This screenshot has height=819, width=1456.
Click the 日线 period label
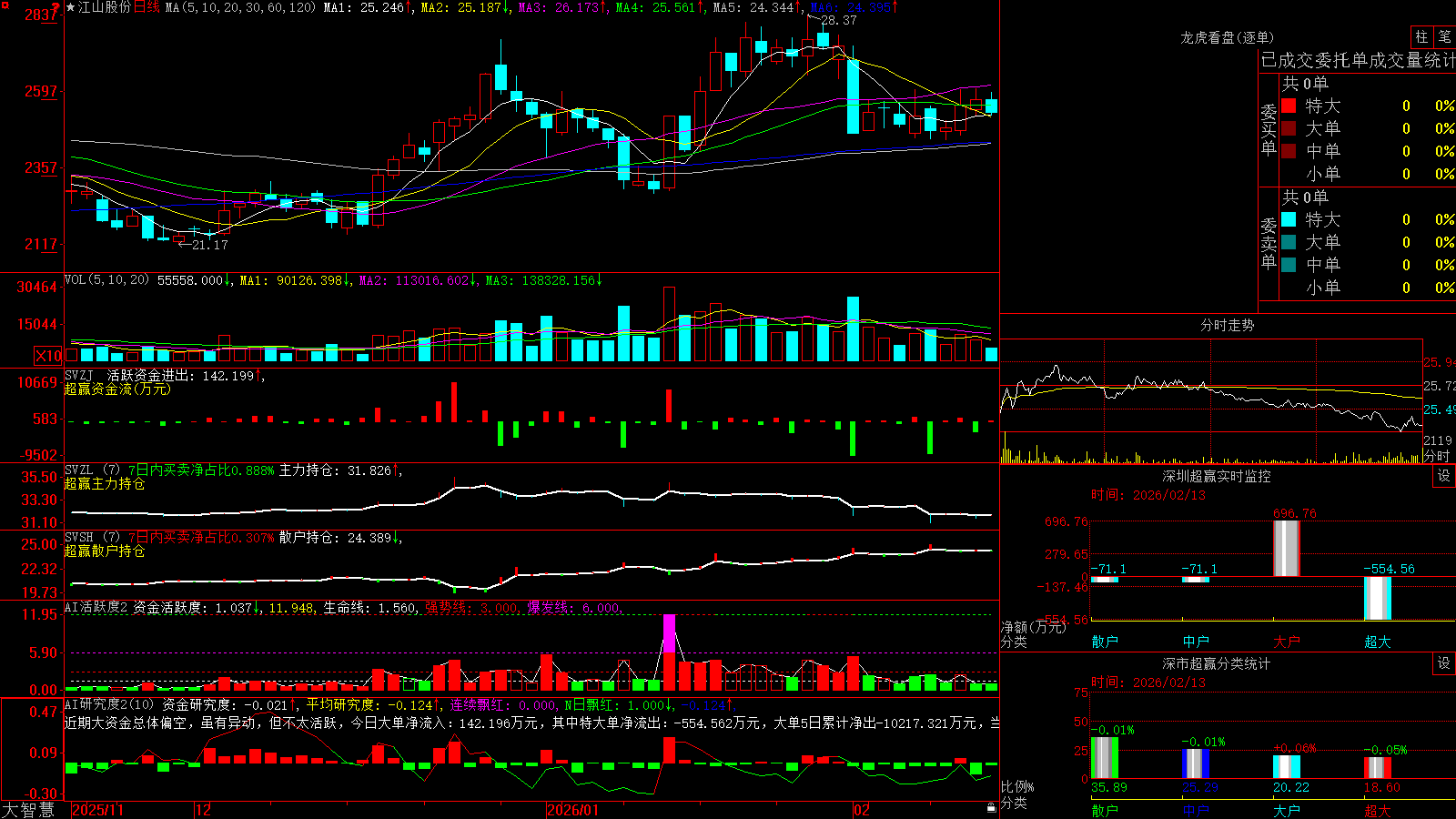[147, 7]
